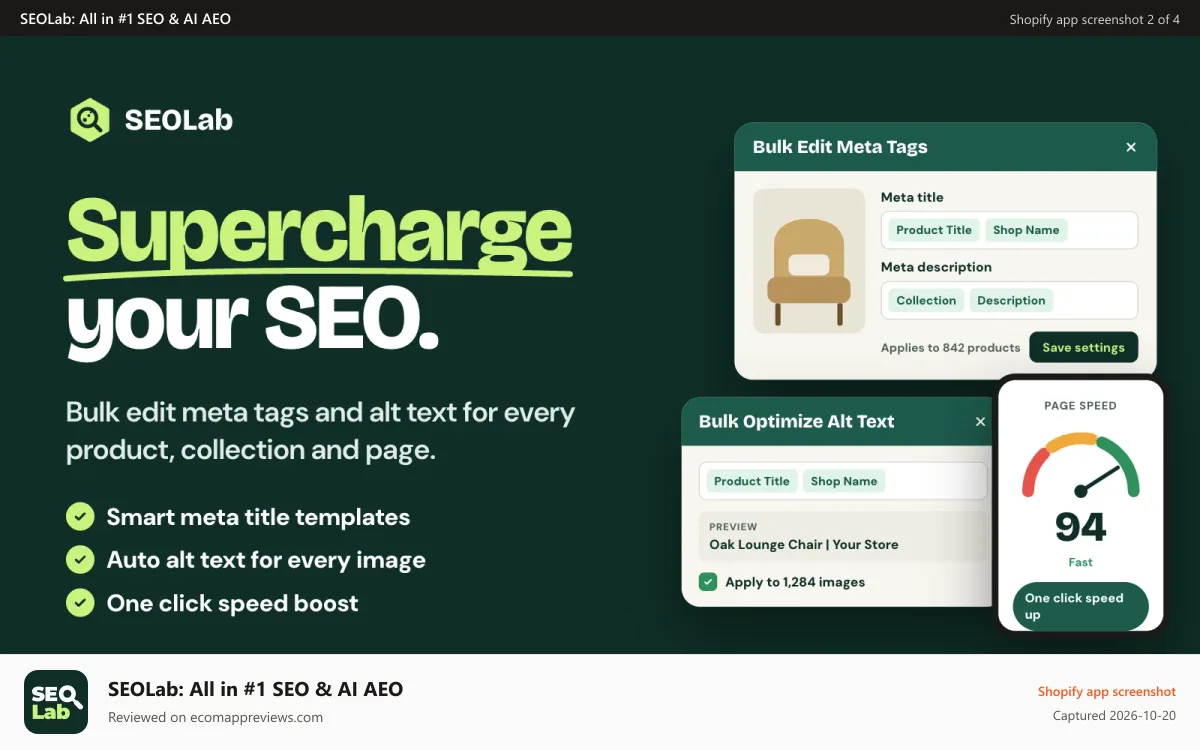Toggle the Apply to 1,284 images checkbox

click(x=708, y=582)
